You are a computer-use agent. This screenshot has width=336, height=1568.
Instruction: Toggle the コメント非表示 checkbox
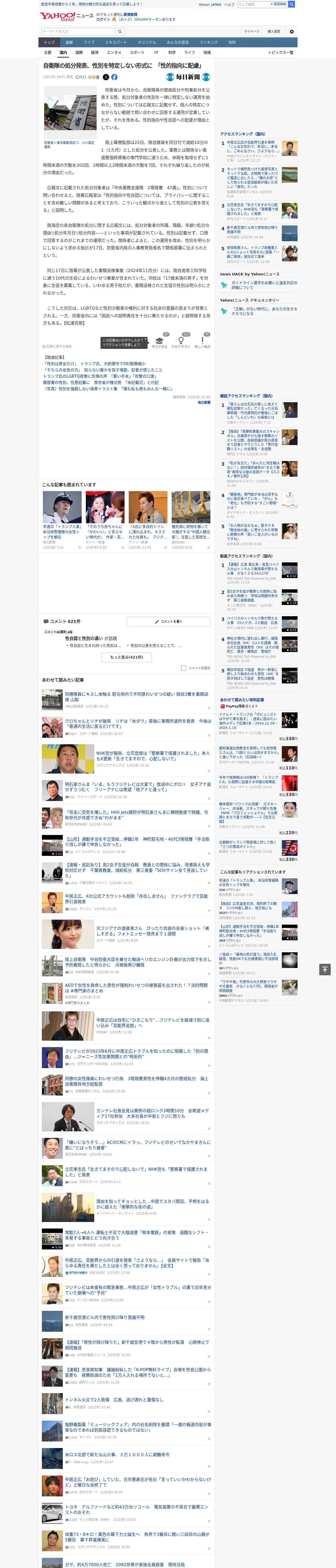coord(183,668)
